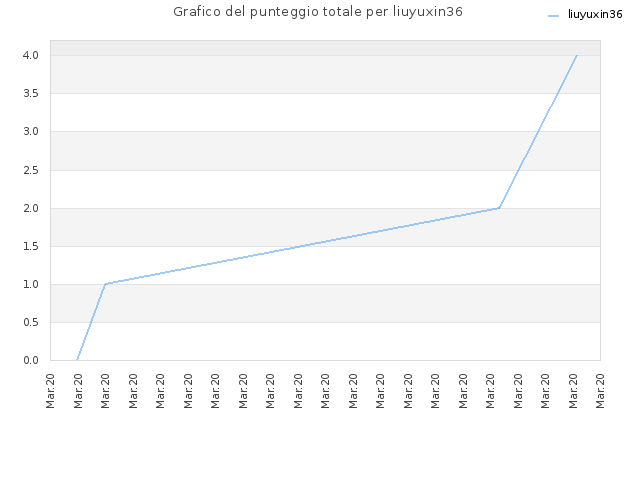
Task: Click the liuyuxin36 legend label
Action: click(x=595, y=14)
